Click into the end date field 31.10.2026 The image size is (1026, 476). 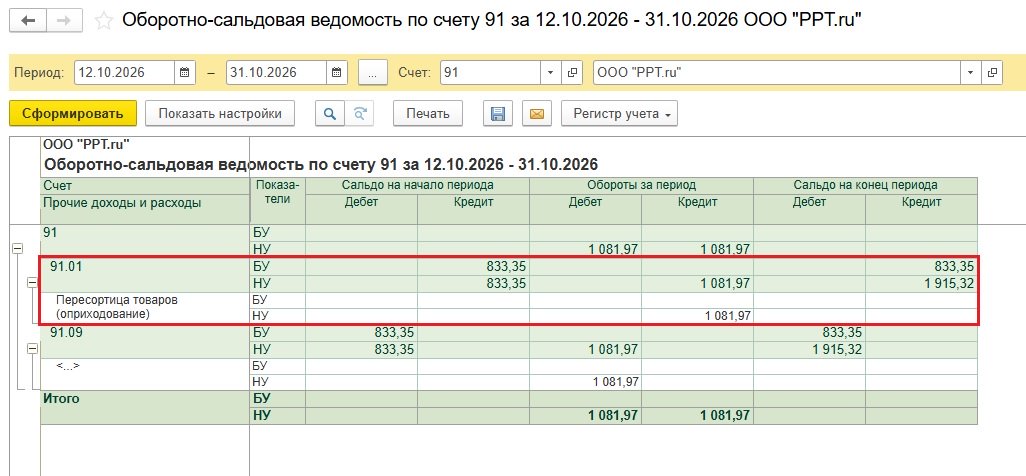point(276,73)
